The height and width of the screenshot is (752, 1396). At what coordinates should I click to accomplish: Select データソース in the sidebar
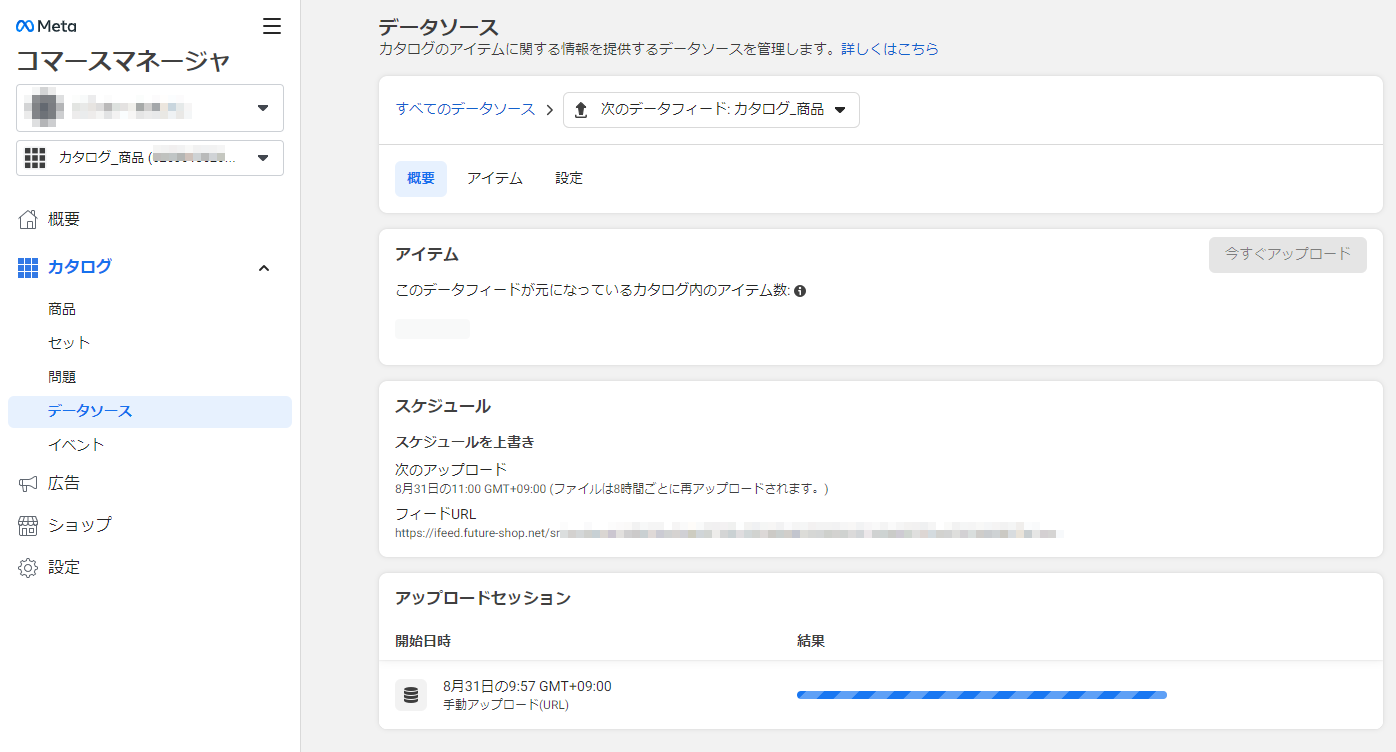coord(150,412)
